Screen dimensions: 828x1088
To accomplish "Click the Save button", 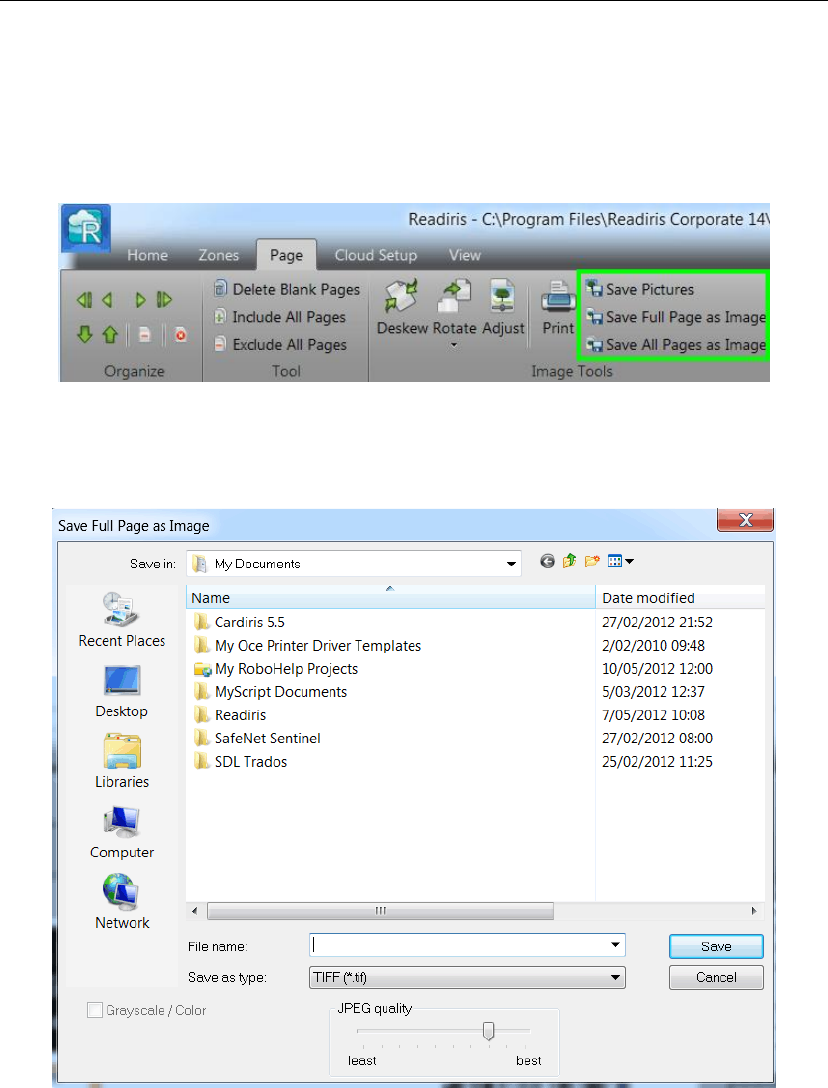I will tap(716, 946).
